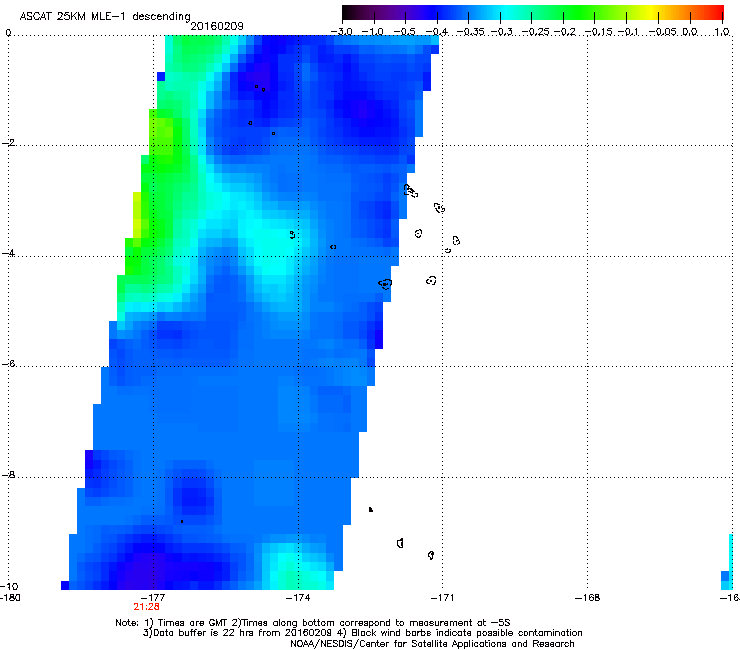740x650 pixels.
Task: Click the 1.0 color scale label
Action: click(722, 32)
